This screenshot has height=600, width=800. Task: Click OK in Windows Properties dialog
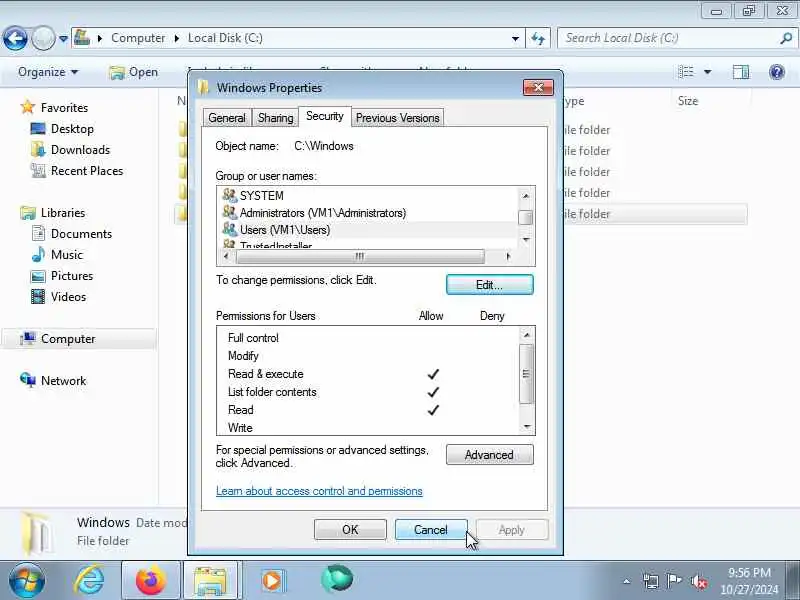tap(350, 530)
